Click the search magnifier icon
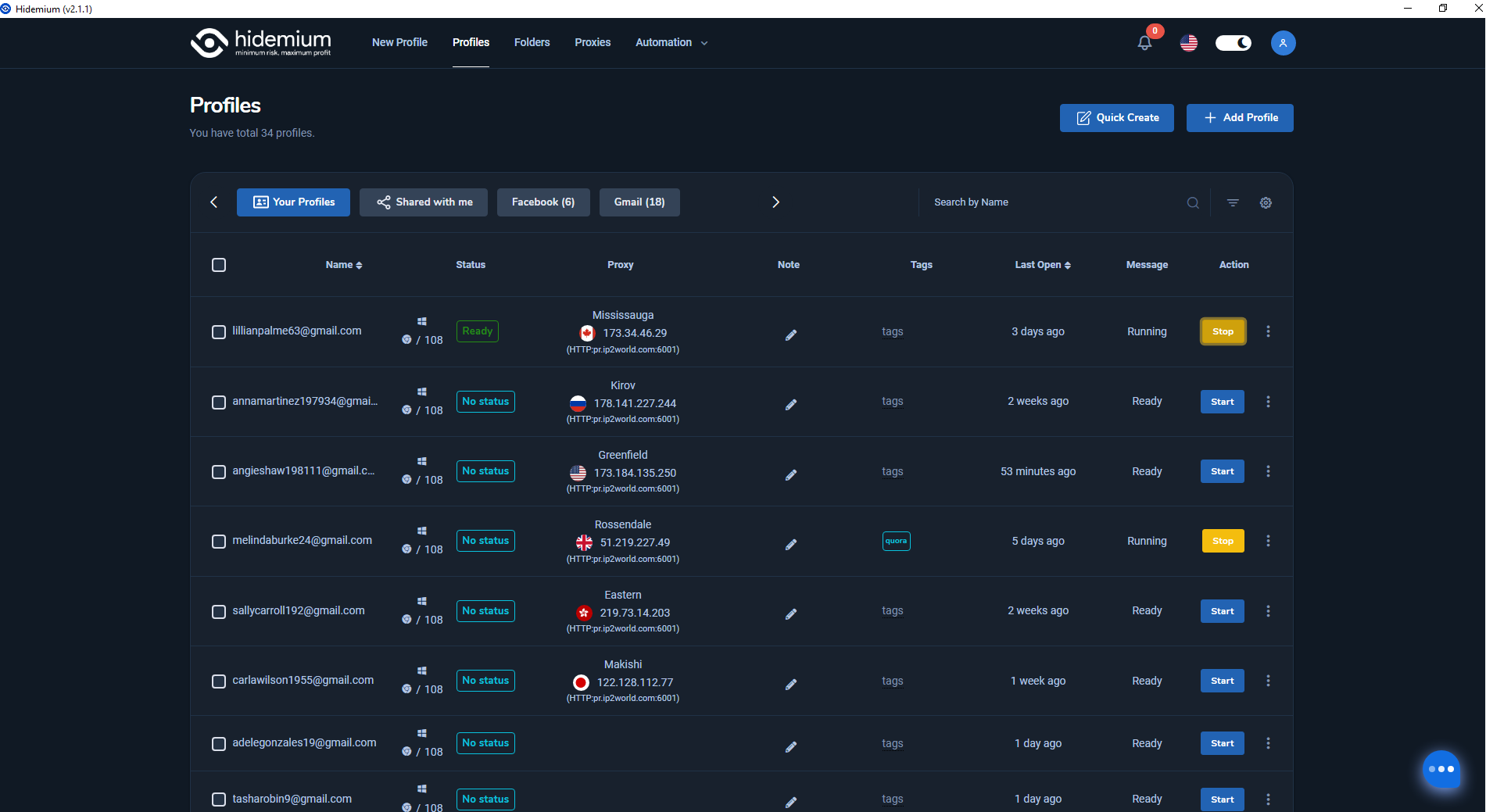 (1193, 202)
